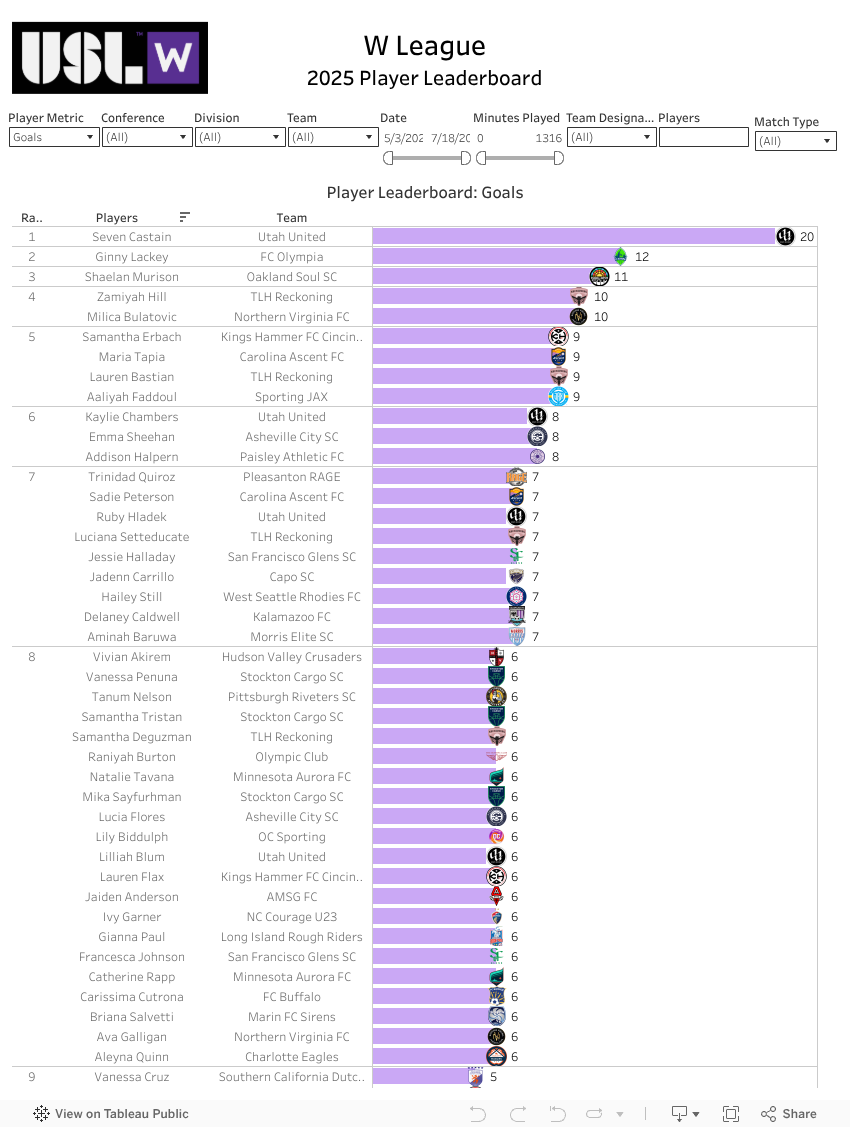Click the sort icon beside Players header
This screenshot has width=850, height=1127.
tap(185, 217)
